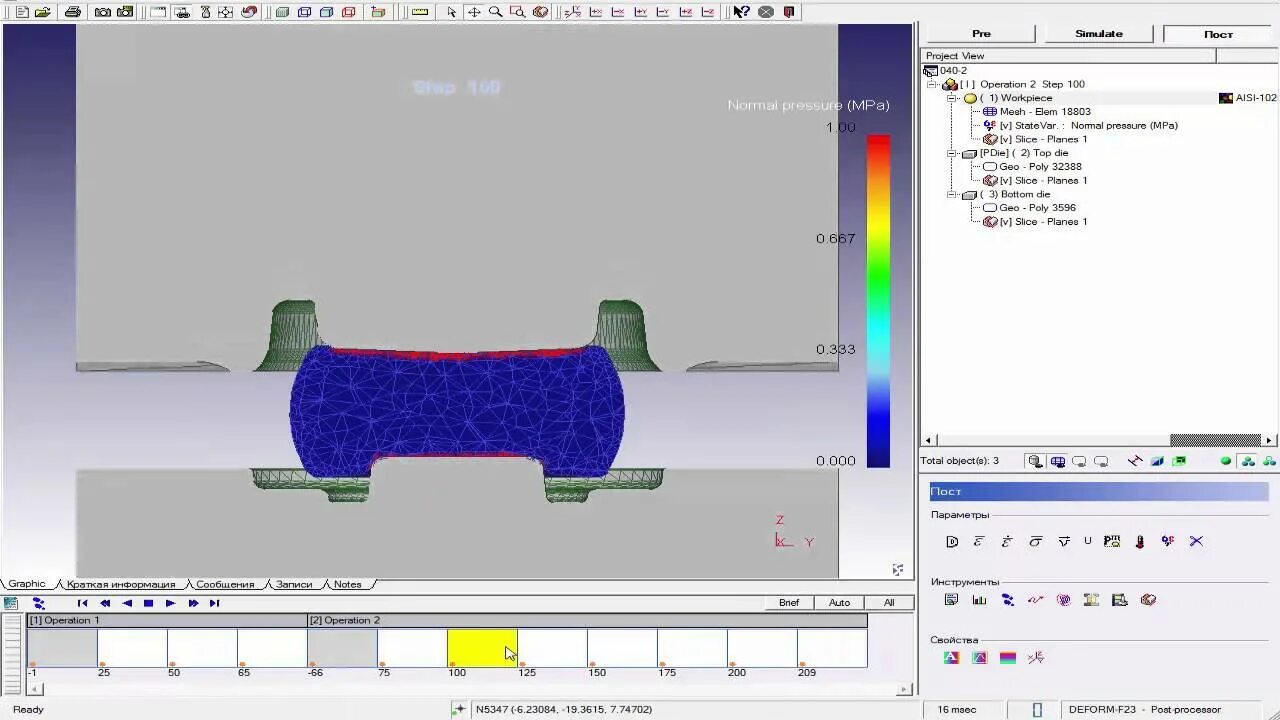The height and width of the screenshot is (720, 1280).
Task: Open the slicing cube tool in Инструменты
Action: tap(1148, 600)
